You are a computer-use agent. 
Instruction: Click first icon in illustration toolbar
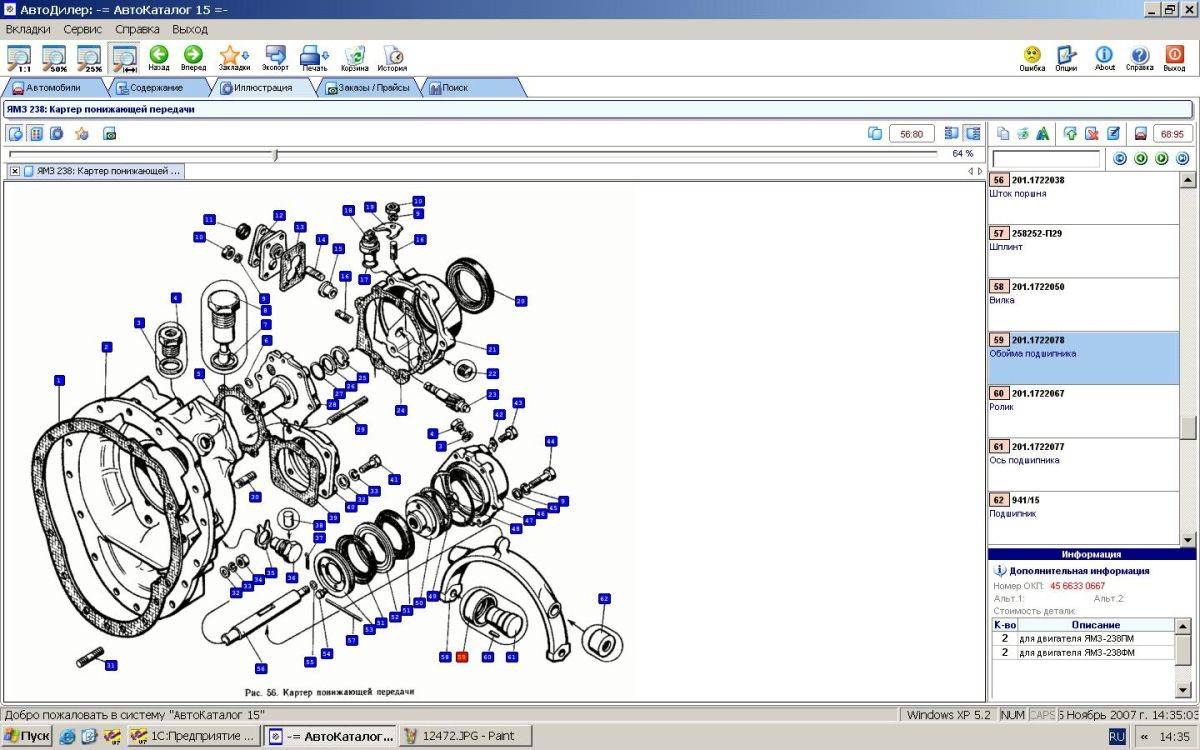click(16, 133)
